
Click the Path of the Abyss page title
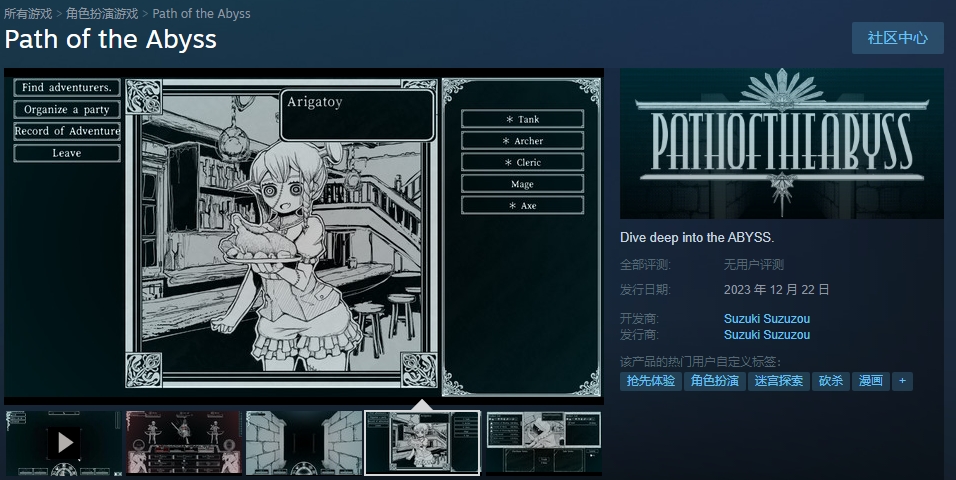click(110, 40)
